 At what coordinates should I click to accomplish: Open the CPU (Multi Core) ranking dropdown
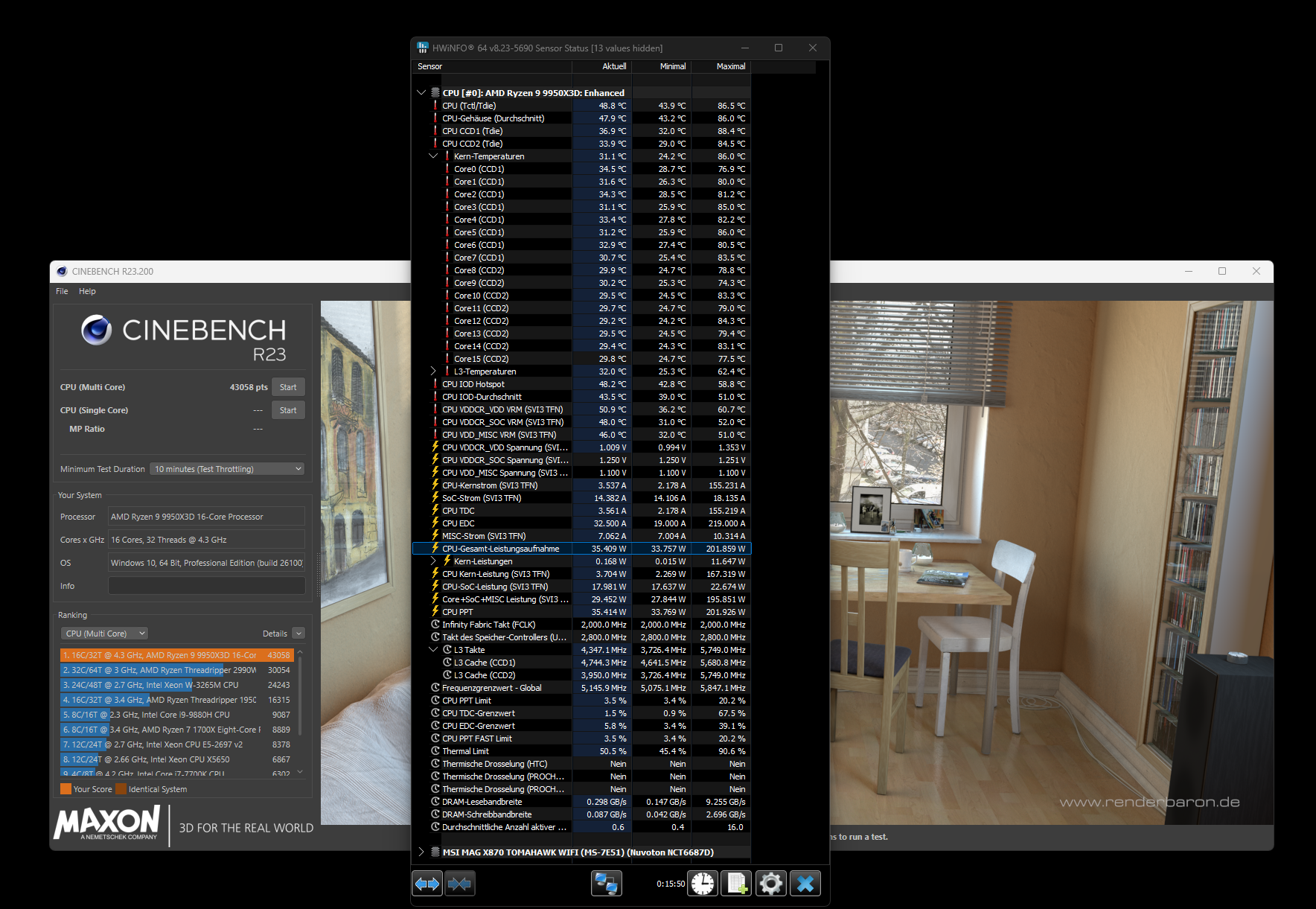click(104, 634)
